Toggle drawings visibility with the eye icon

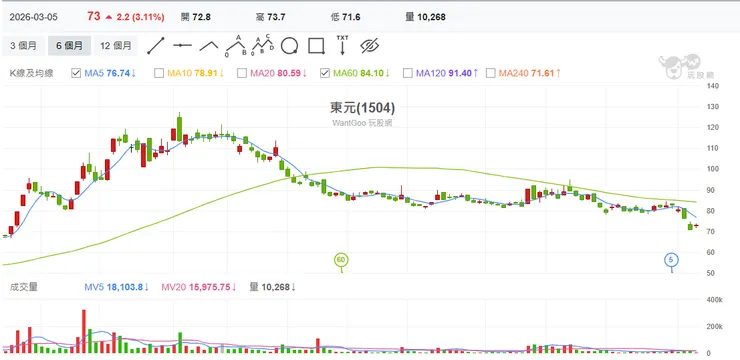pyautogui.click(x=370, y=46)
